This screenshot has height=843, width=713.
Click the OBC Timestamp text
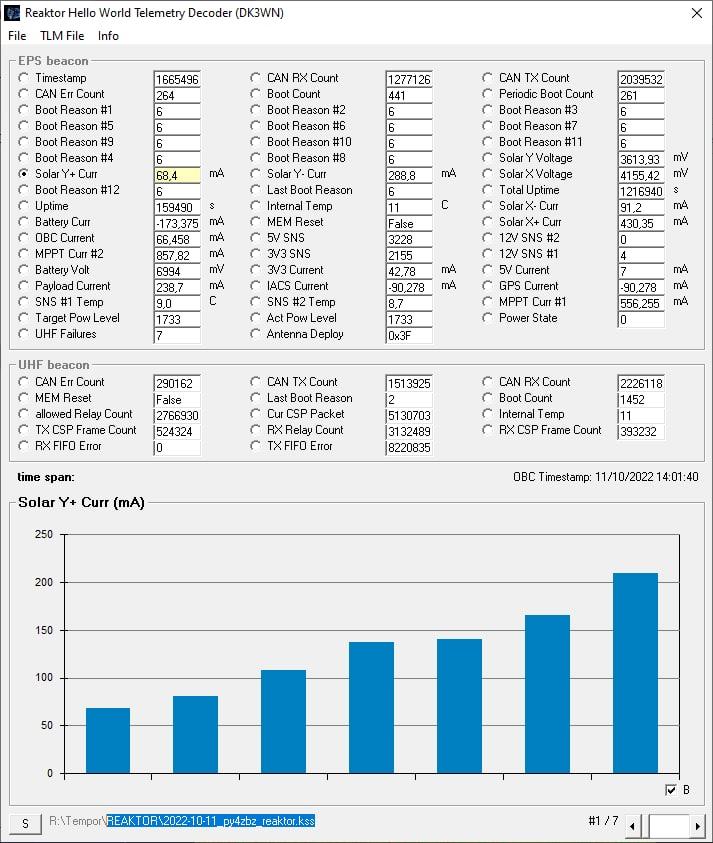coord(605,477)
